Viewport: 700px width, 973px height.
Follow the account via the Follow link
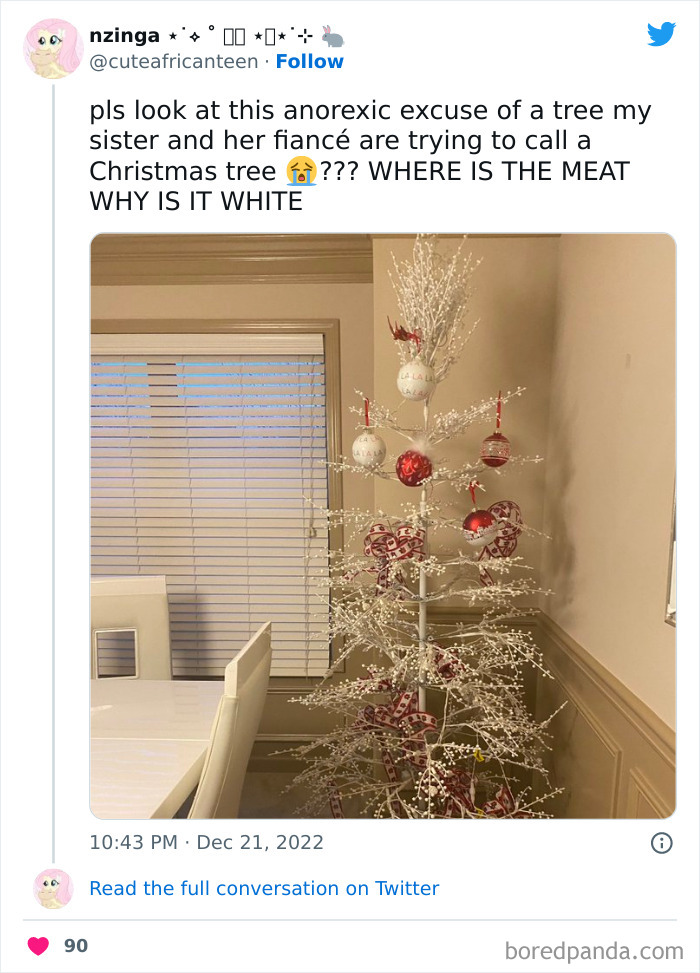pos(310,61)
